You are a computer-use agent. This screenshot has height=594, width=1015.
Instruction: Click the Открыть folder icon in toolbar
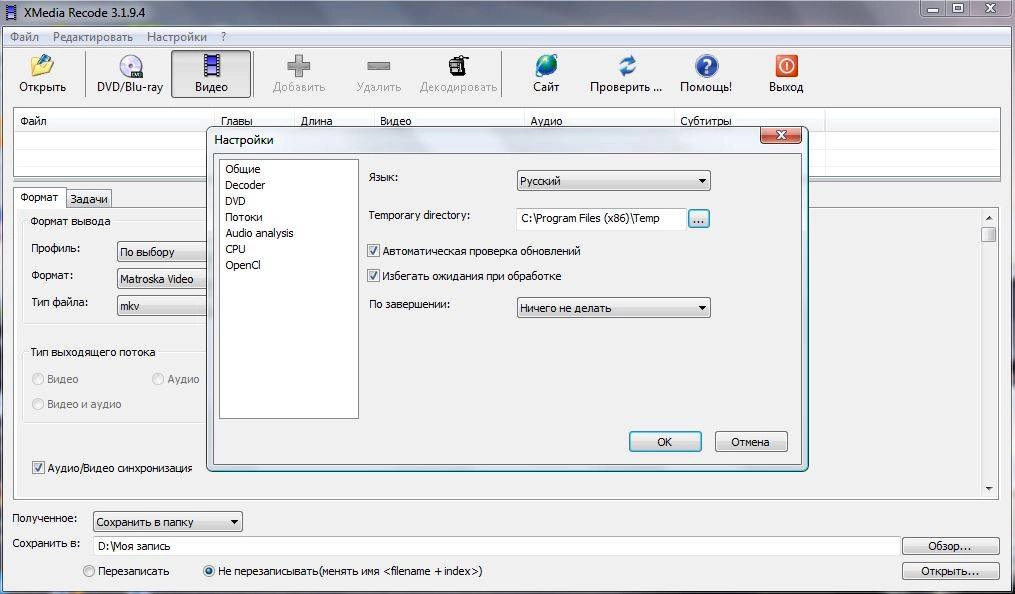tap(42, 65)
